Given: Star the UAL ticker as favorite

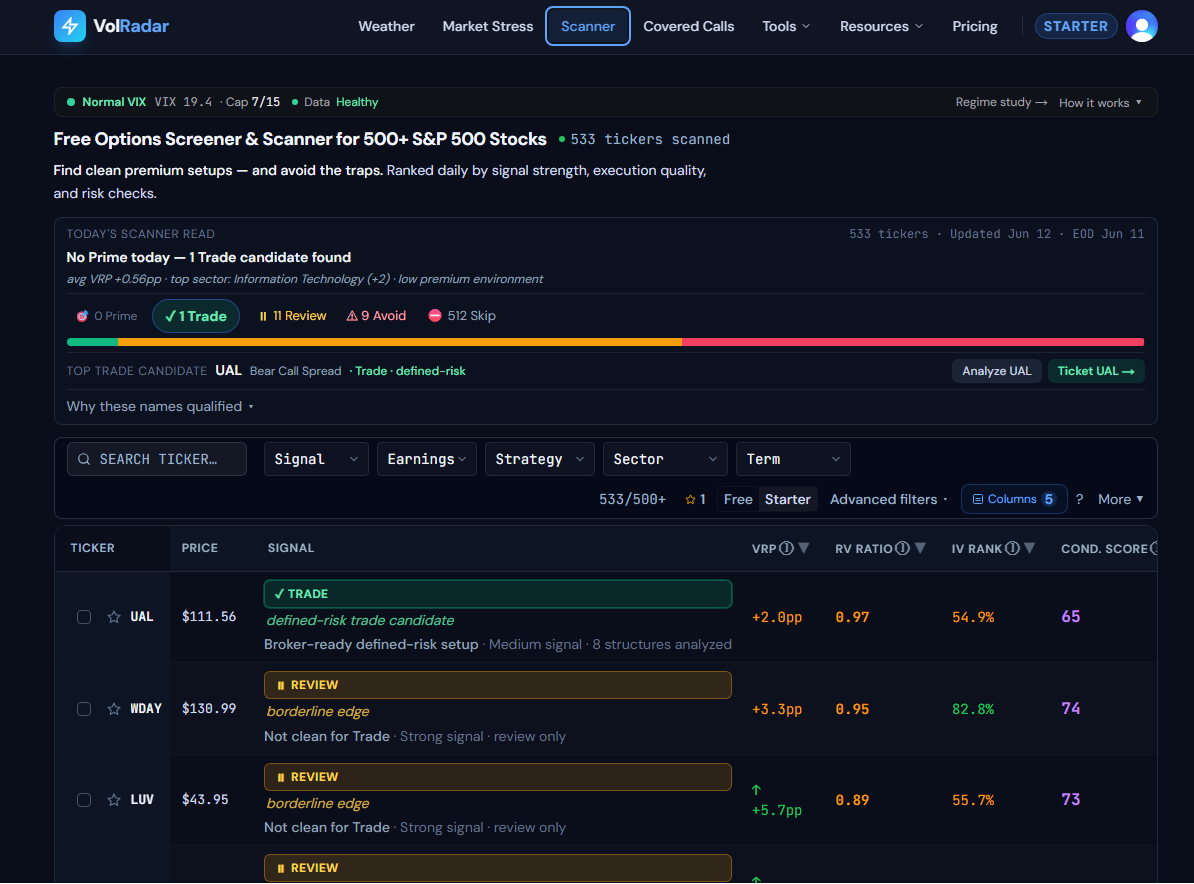Looking at the screenshot, I should (113, 617).
